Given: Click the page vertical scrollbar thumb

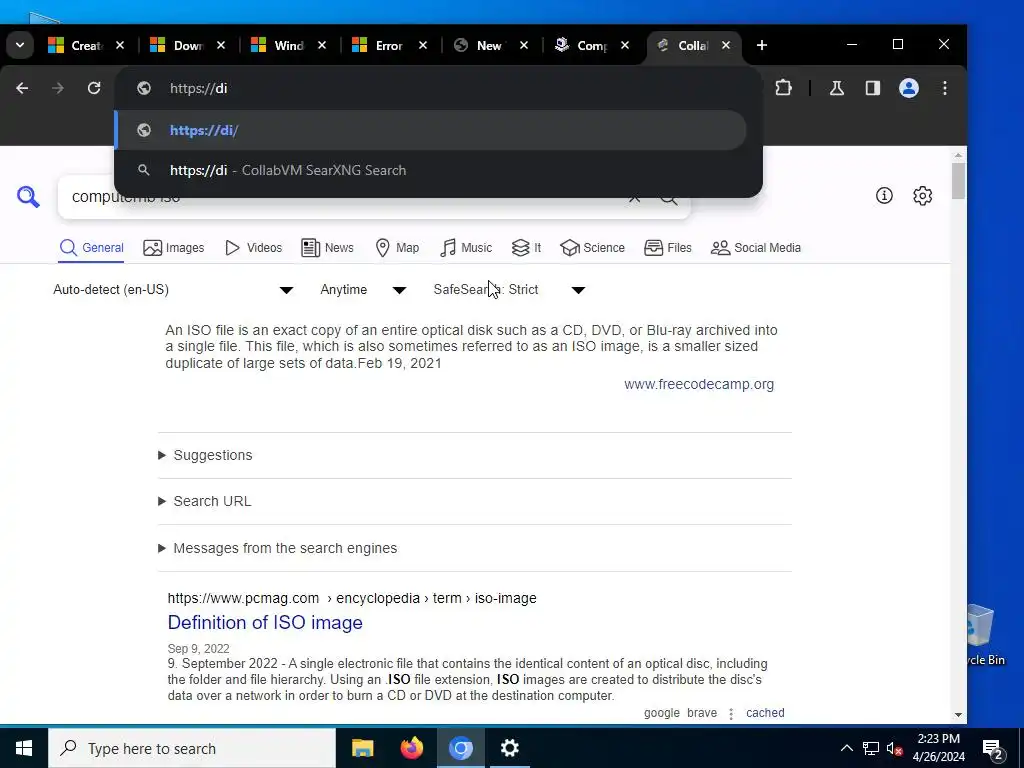Looking at the screenshot, I should pos(958,181).
